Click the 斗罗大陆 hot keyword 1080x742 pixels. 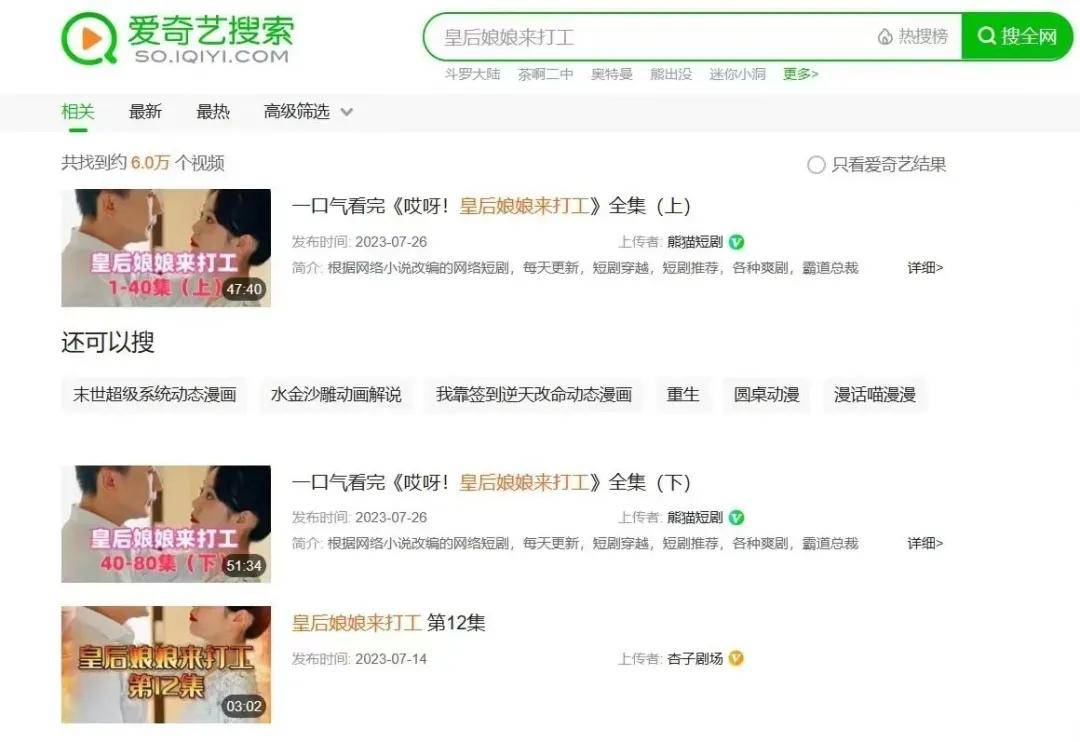click(x=472, y=74)
